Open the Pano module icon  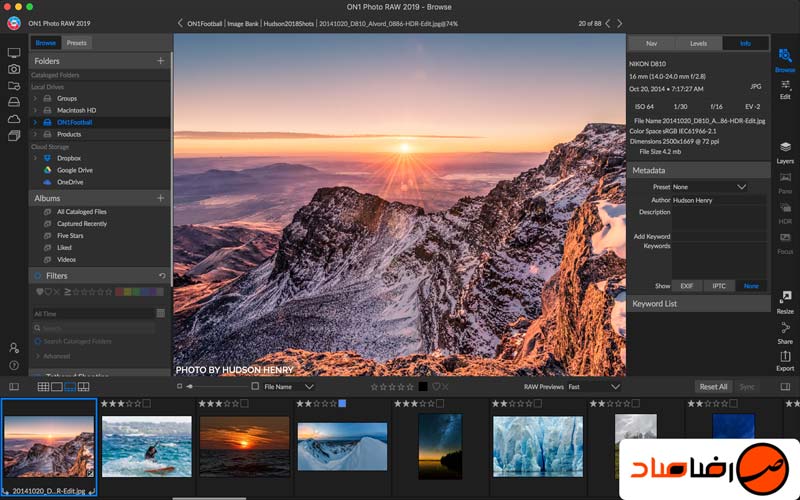click(785, 183)
